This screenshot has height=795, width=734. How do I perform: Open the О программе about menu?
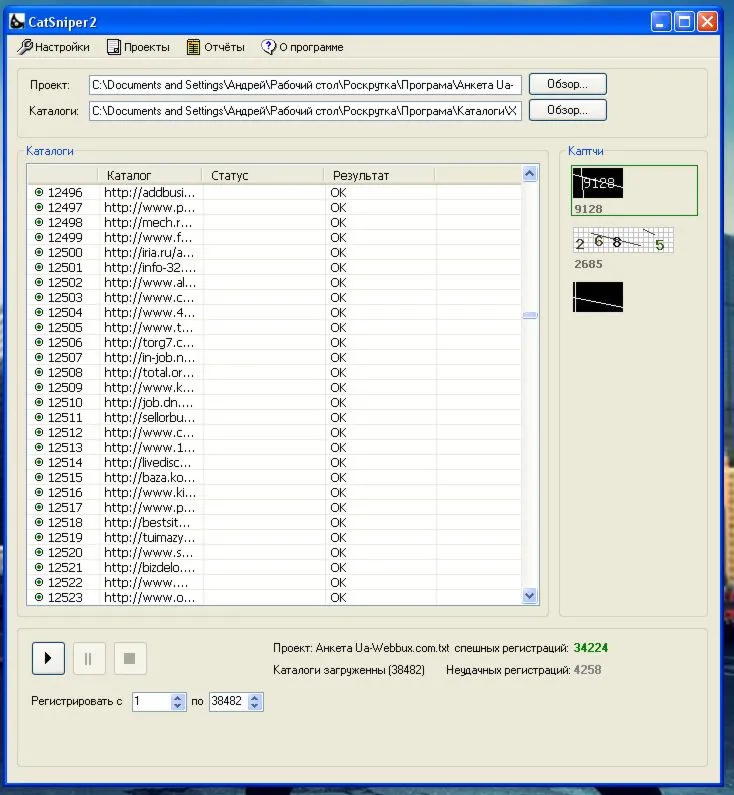click(x=302, y=47)
